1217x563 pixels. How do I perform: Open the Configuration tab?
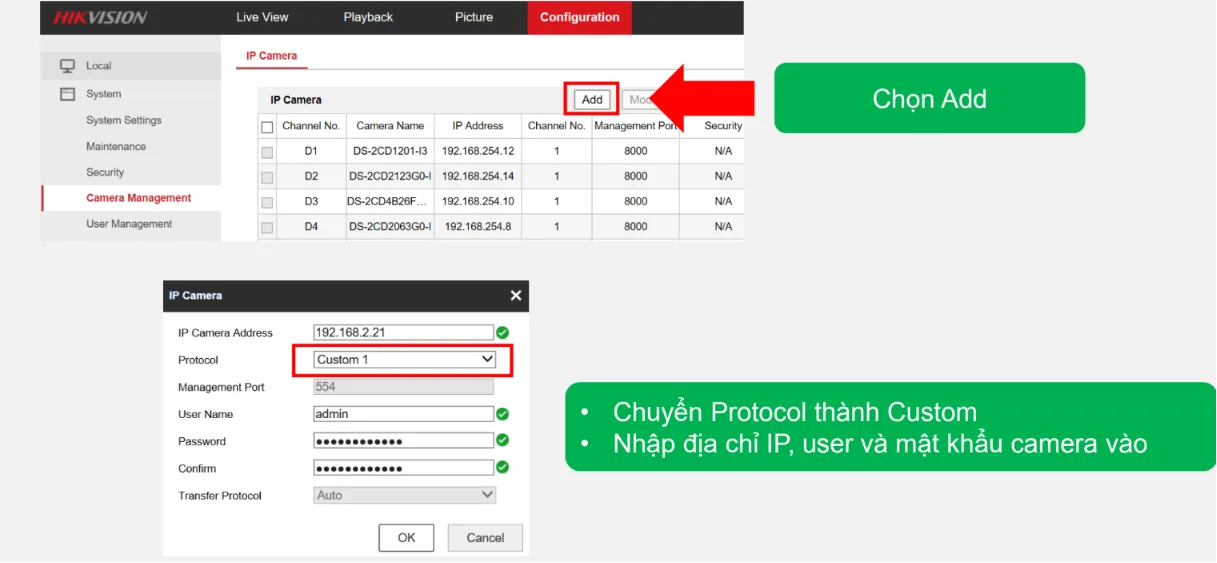[580, 17]
